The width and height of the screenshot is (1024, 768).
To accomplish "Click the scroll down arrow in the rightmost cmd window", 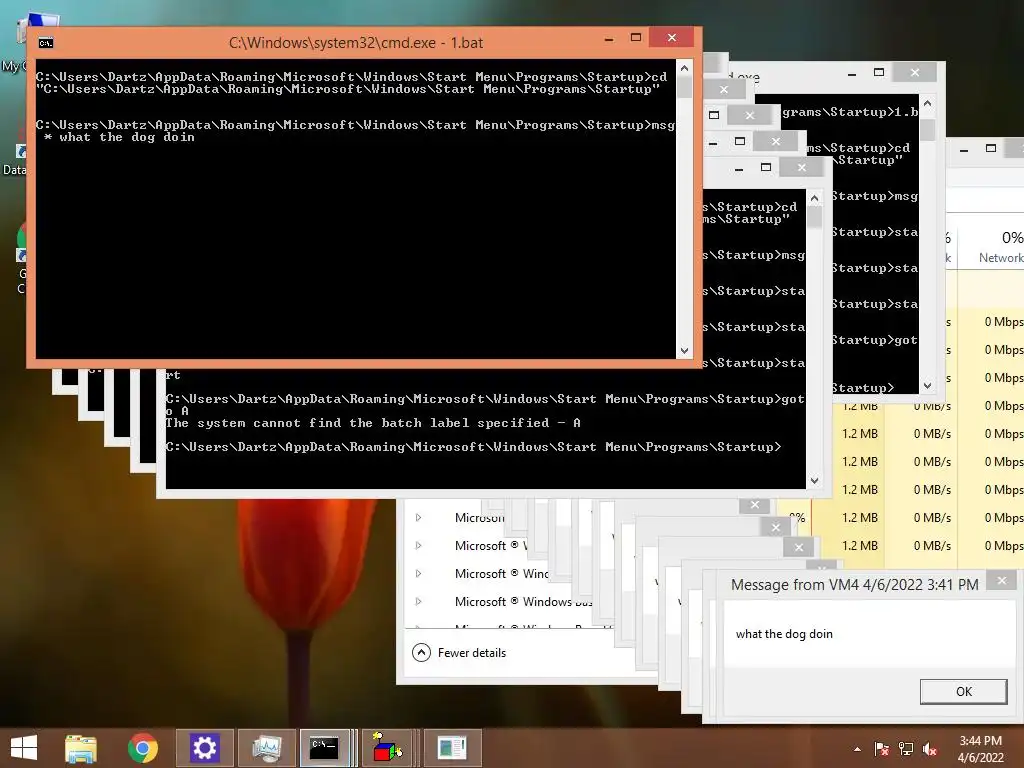I will (x=927, y=385).
